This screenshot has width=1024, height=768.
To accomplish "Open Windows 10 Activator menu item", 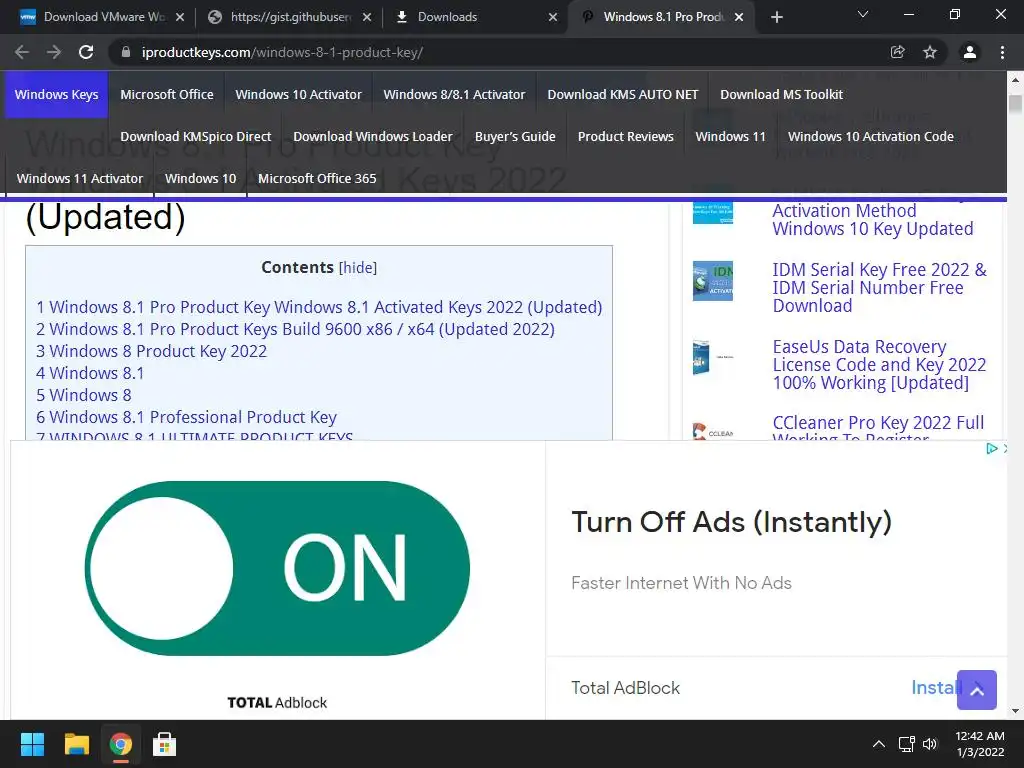I will [x=298, y=95].
